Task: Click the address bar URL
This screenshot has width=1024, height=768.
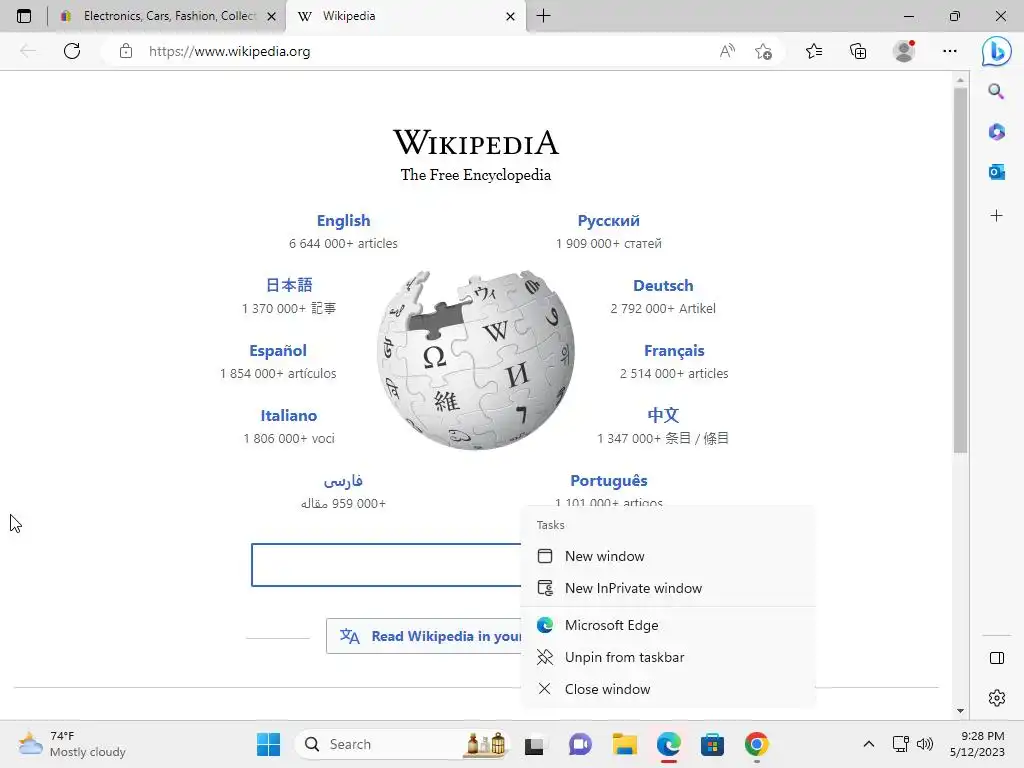Action: 229,51
